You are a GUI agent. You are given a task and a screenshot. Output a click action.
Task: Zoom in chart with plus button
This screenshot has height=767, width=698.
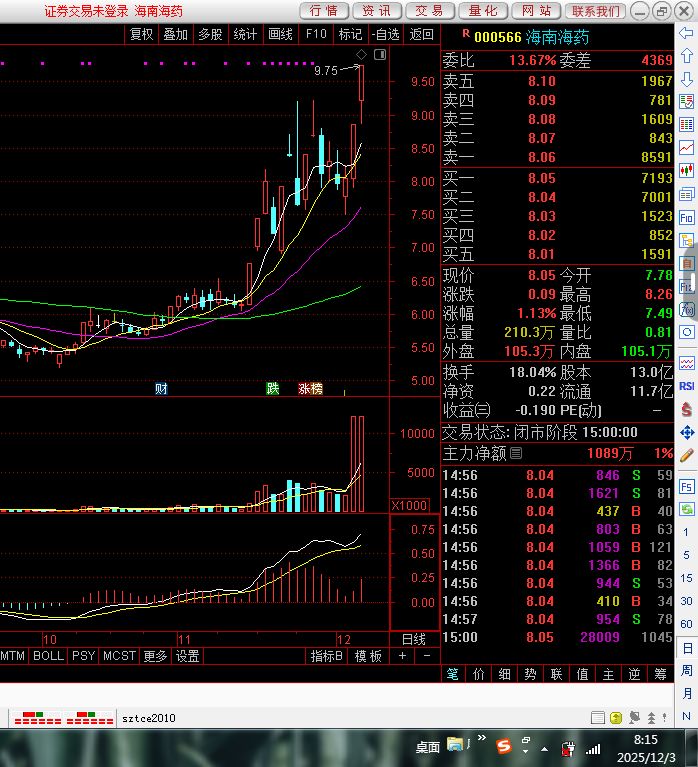pos(402,656)
